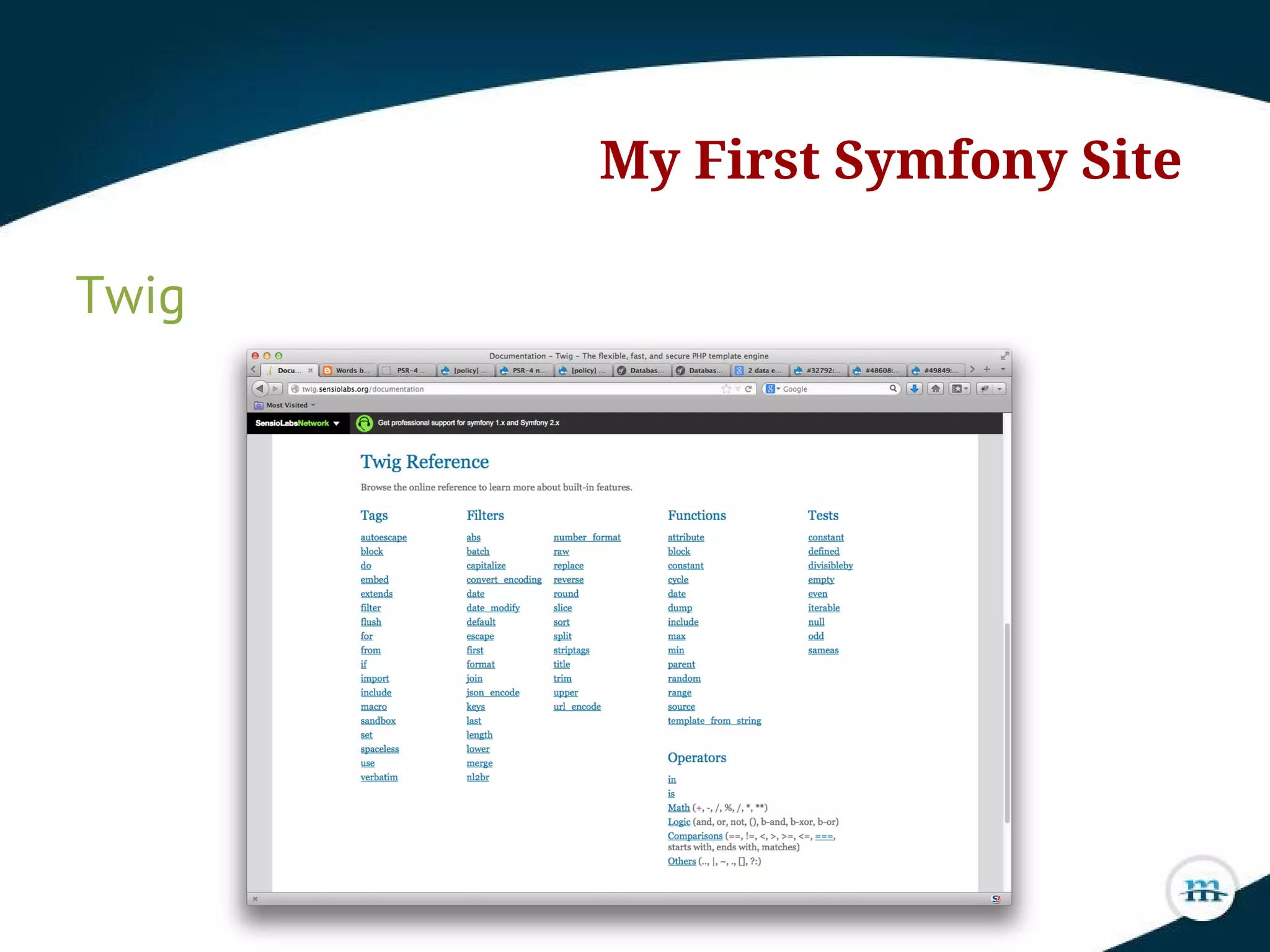Switch to the 2 data e... tab

click(759, 371)
